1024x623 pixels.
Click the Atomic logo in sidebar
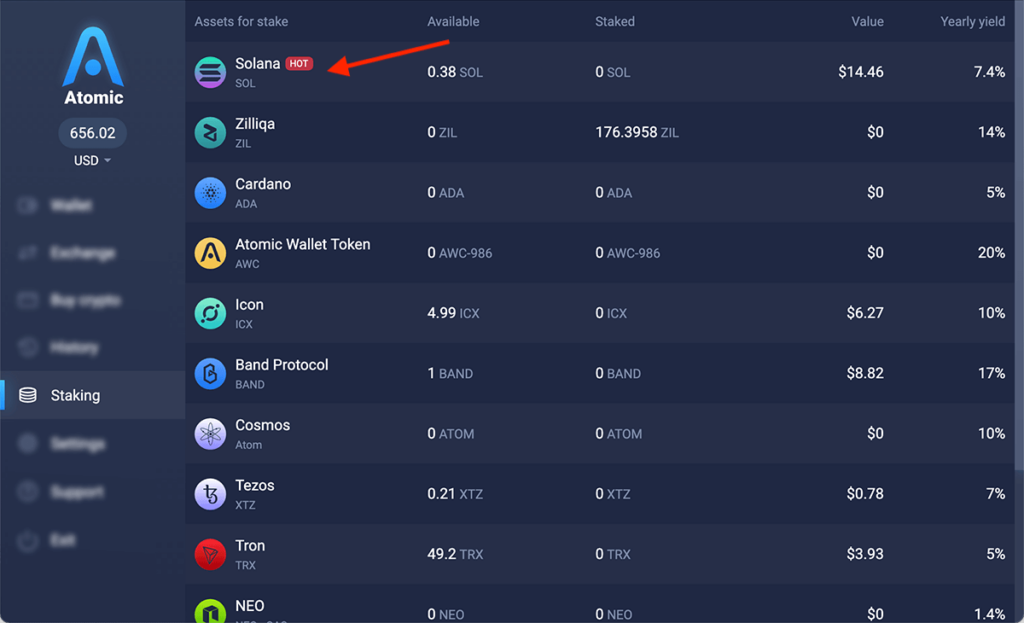coord(93,66)
